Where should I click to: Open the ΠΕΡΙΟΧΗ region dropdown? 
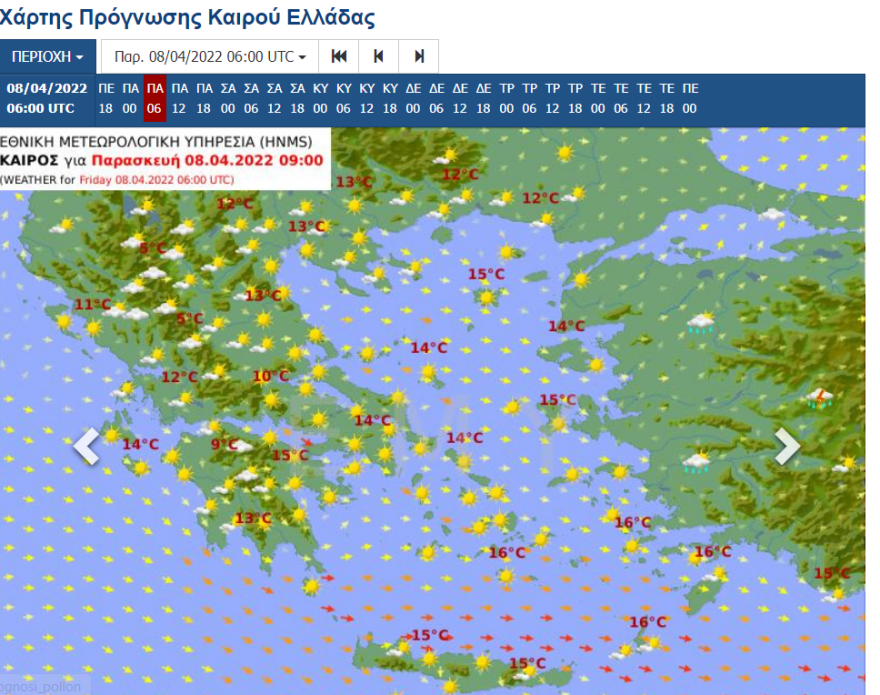[x=45, y=56]
